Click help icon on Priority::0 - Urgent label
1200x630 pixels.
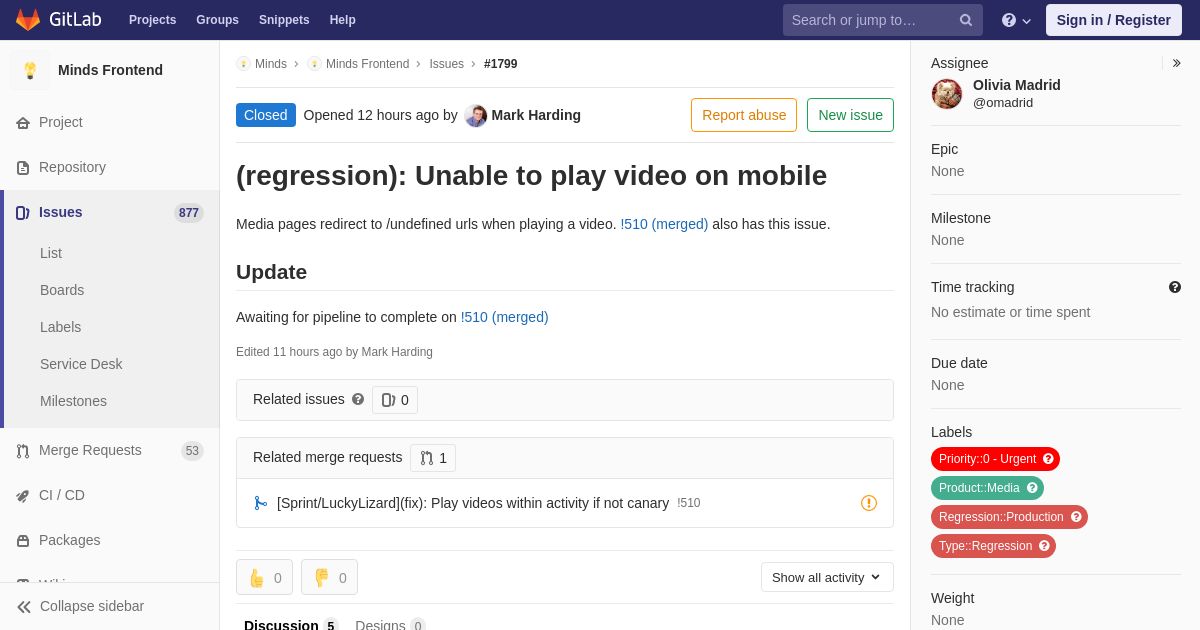(x=1048, y=459)
